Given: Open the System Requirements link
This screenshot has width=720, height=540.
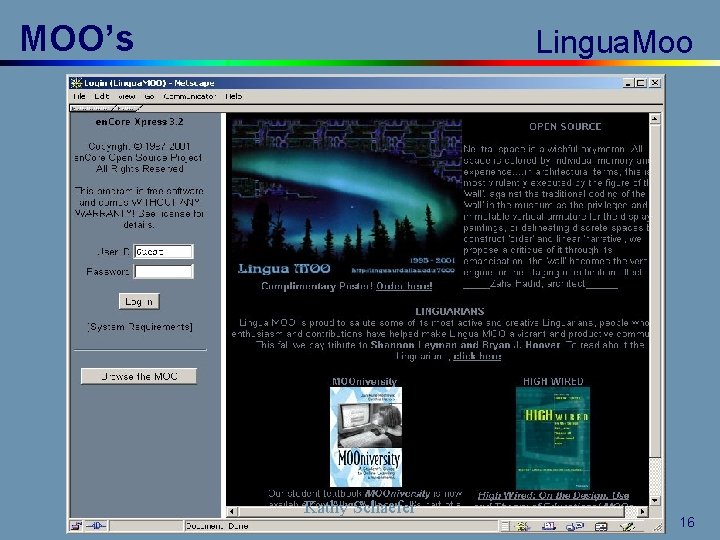Looking at the screenshot, I should [140, 326].
